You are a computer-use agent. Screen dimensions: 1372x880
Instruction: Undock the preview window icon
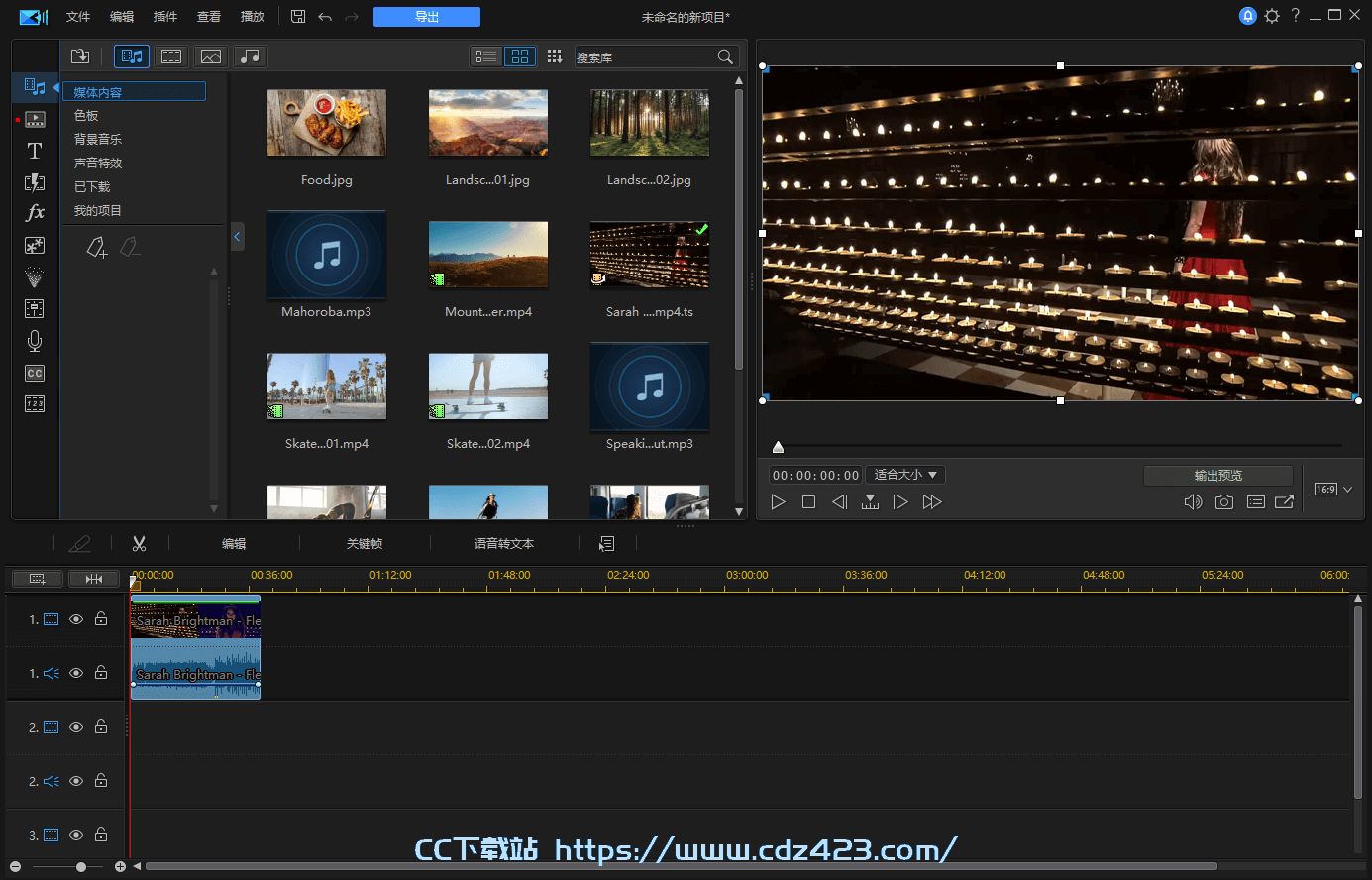(1284, 502)
